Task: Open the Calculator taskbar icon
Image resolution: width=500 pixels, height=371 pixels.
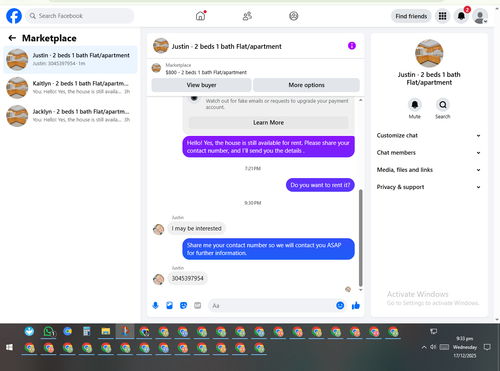Action: point(87,331)
